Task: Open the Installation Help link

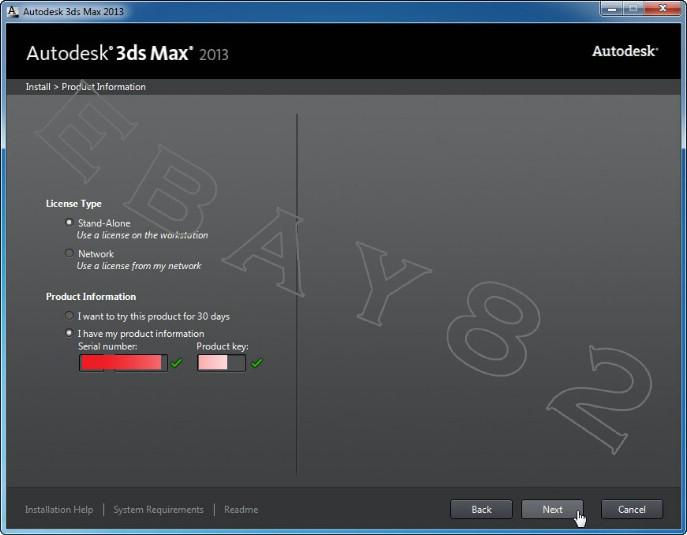Action: click(x=59, y=510)
